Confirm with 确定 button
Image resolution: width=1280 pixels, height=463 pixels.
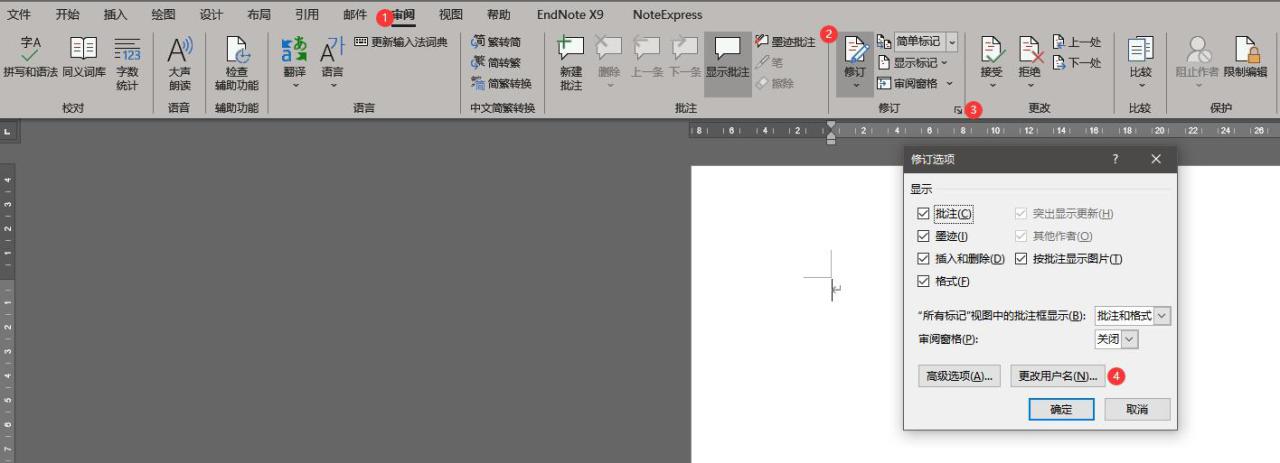(1061, 409)
